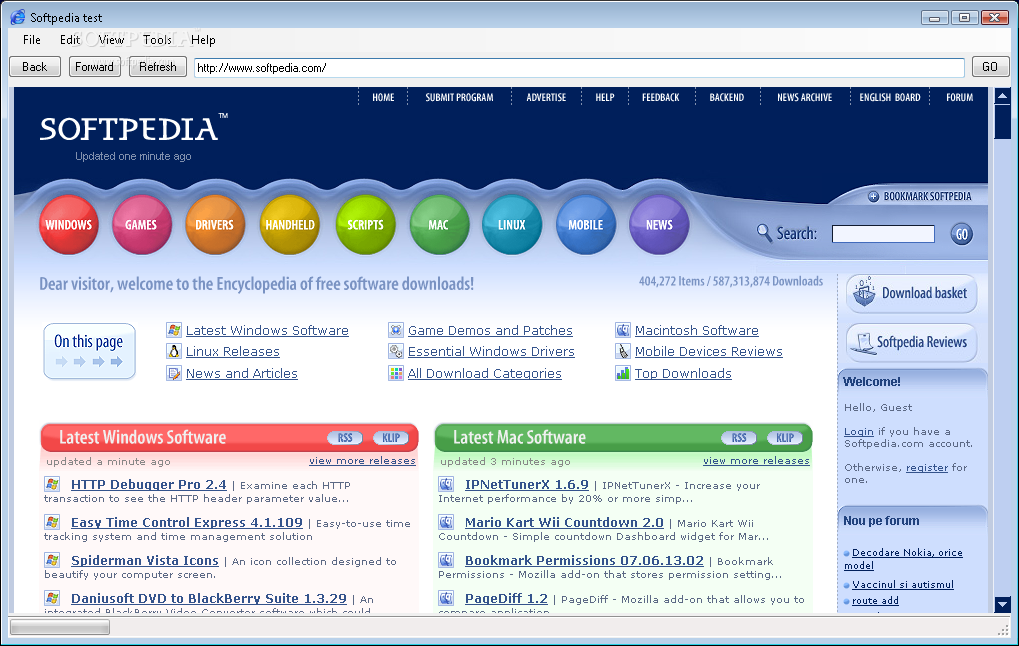
Task: Open the View menu
Action: tap(111, 40)
